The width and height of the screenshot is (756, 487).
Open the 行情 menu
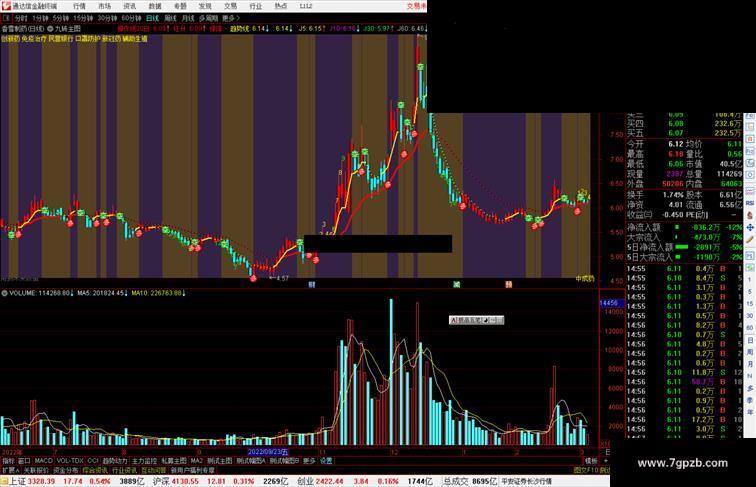coord(79,6)
